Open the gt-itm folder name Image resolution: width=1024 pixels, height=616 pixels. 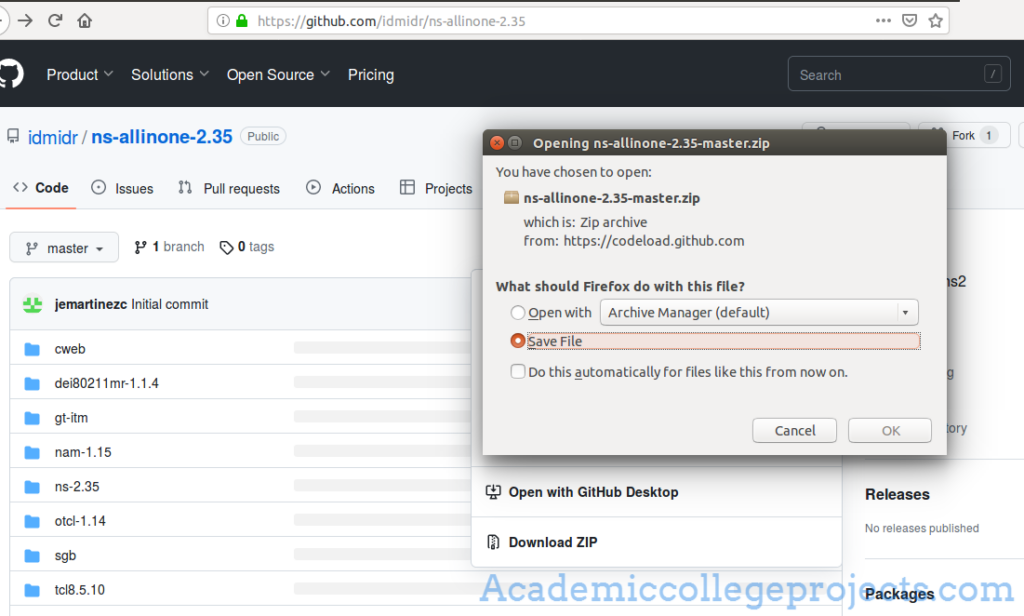tap(71, 418)
